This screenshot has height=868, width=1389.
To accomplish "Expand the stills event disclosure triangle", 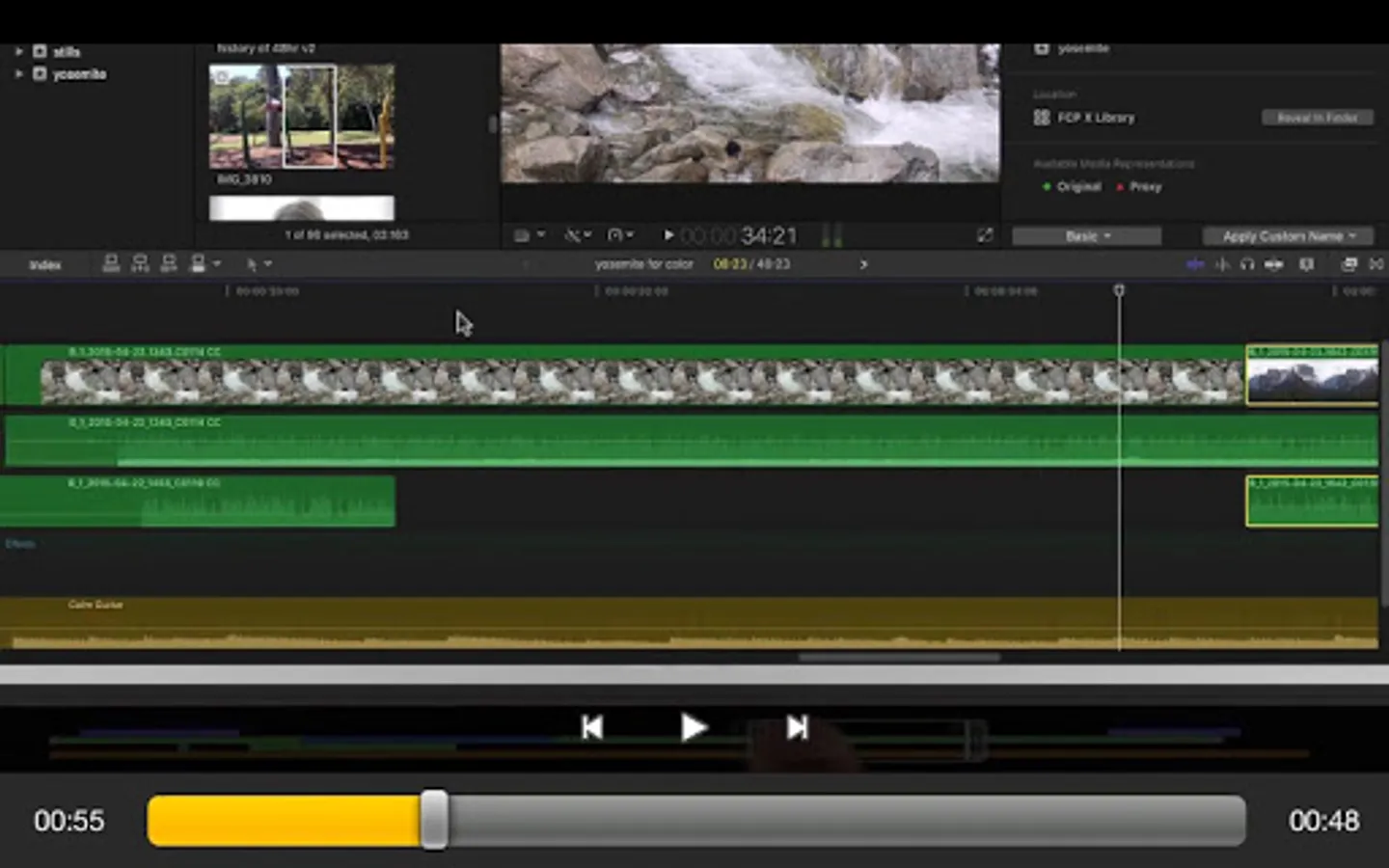I will pyautogui.click(x=18, y=51).
